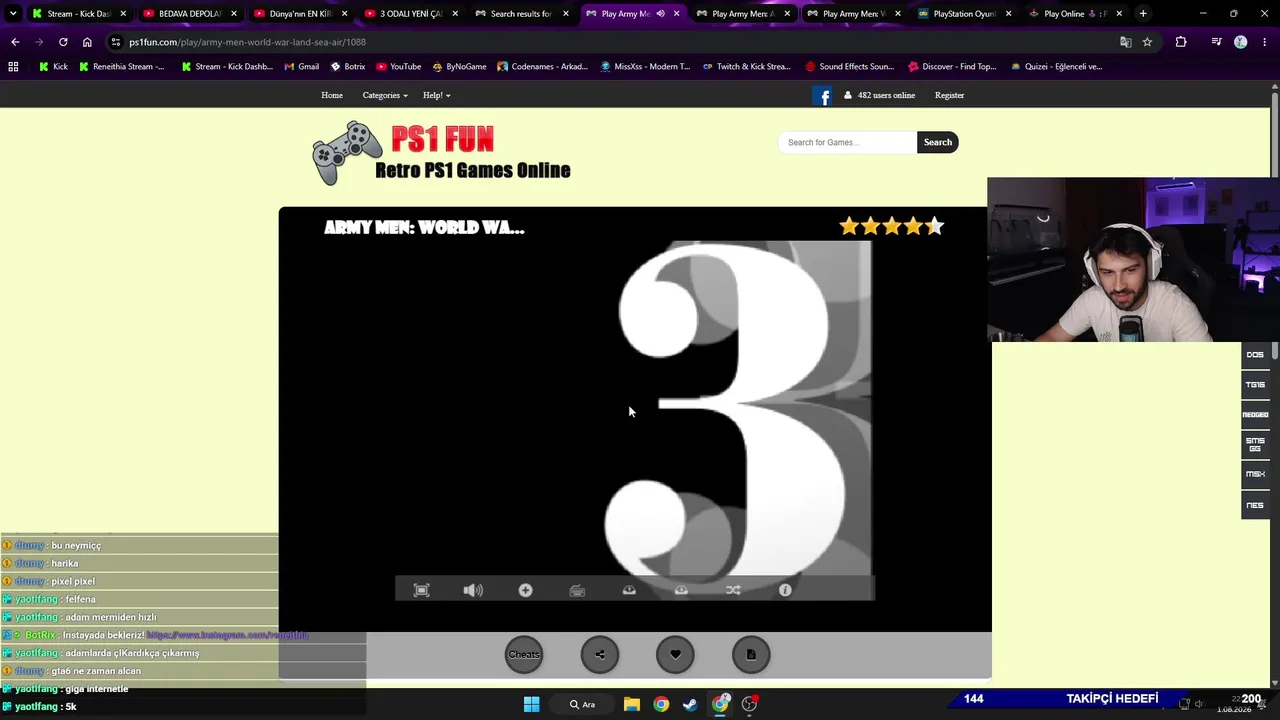Open the Register link

(x=949, y=95)
